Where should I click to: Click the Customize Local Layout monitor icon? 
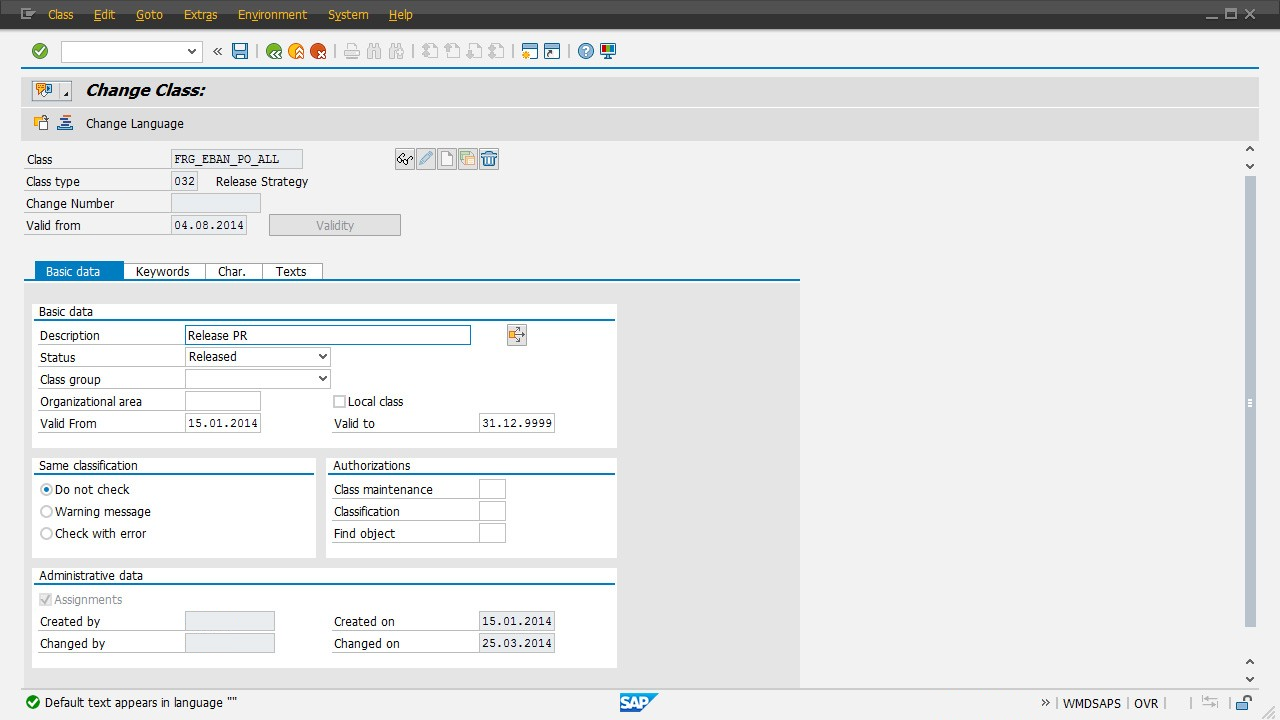pyautogui.click(x=608, y=51)
